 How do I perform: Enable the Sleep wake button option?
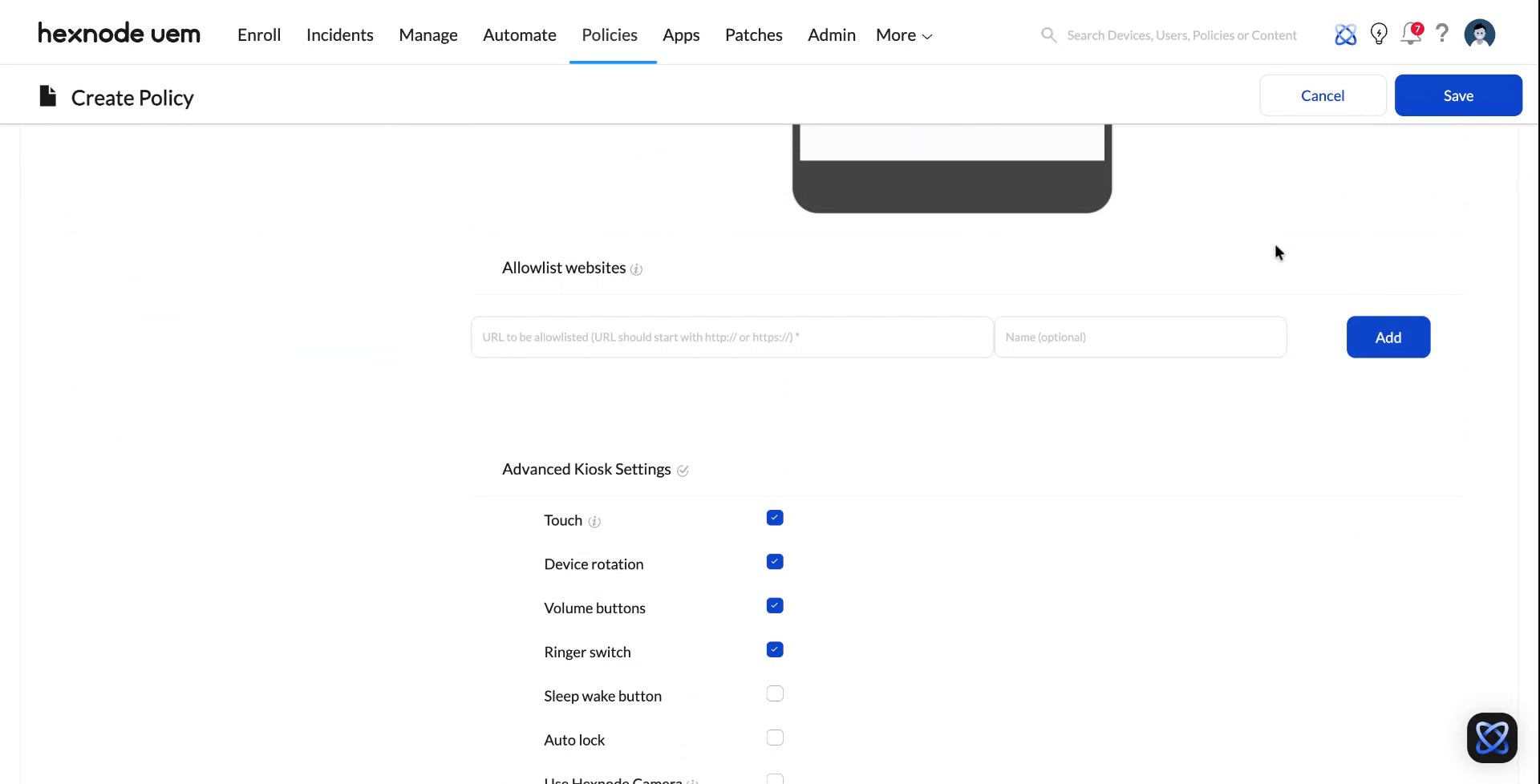[x=774, y=693]
